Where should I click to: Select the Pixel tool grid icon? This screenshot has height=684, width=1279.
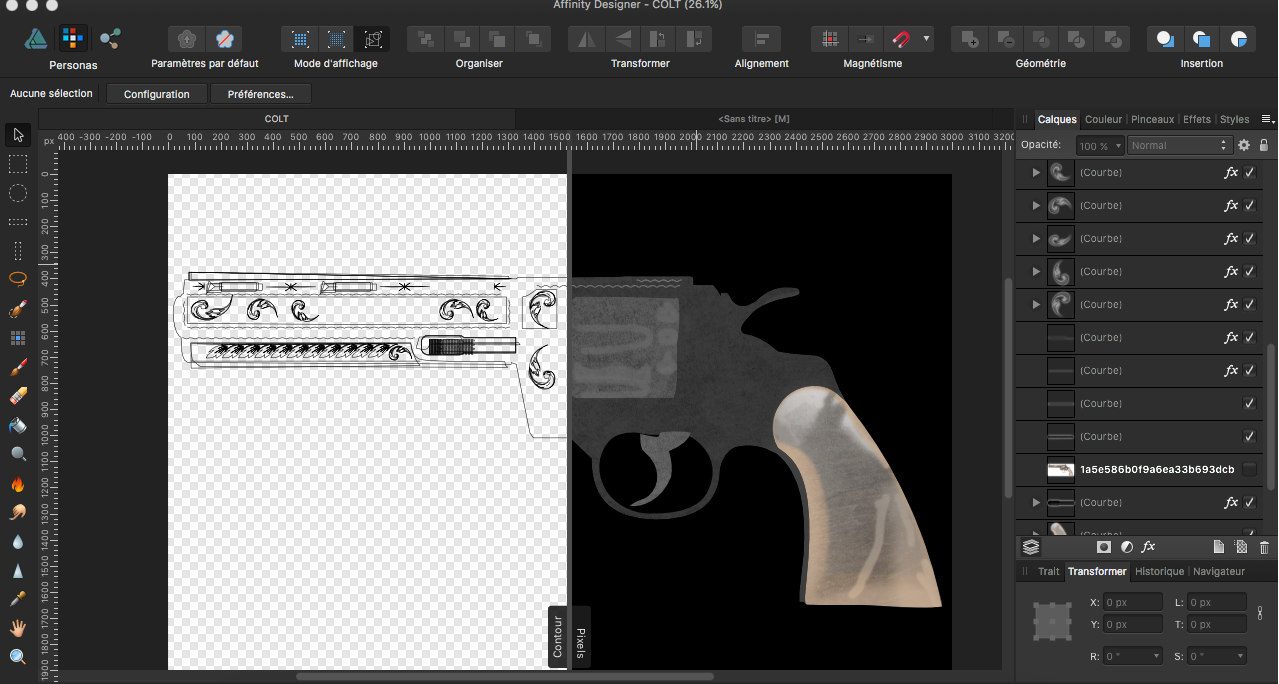click(x=18, y=338)
